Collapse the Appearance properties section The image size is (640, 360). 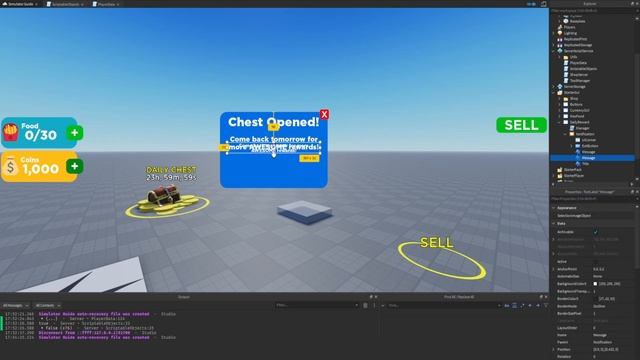click(554, 208)
